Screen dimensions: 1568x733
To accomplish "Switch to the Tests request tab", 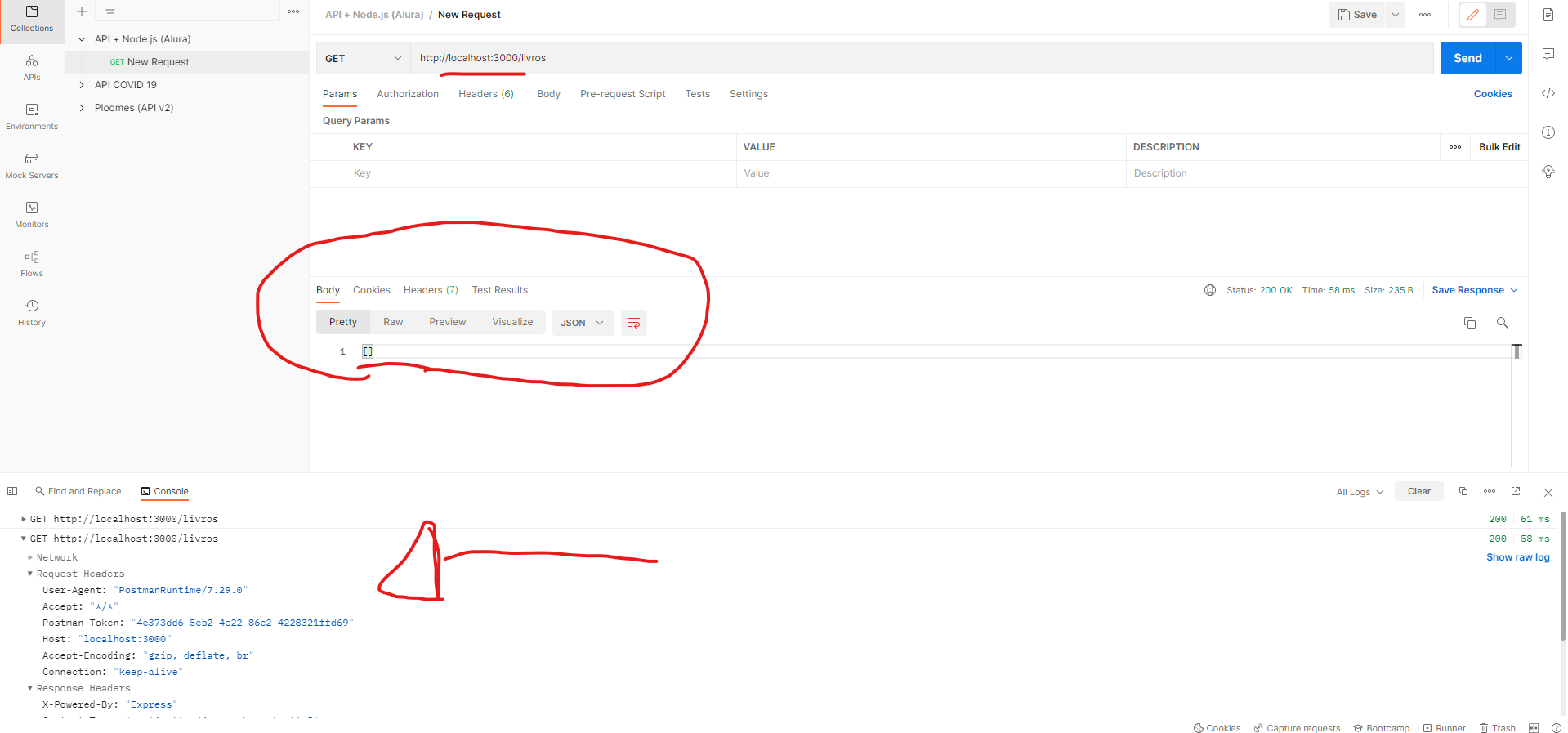I will 697,94.
